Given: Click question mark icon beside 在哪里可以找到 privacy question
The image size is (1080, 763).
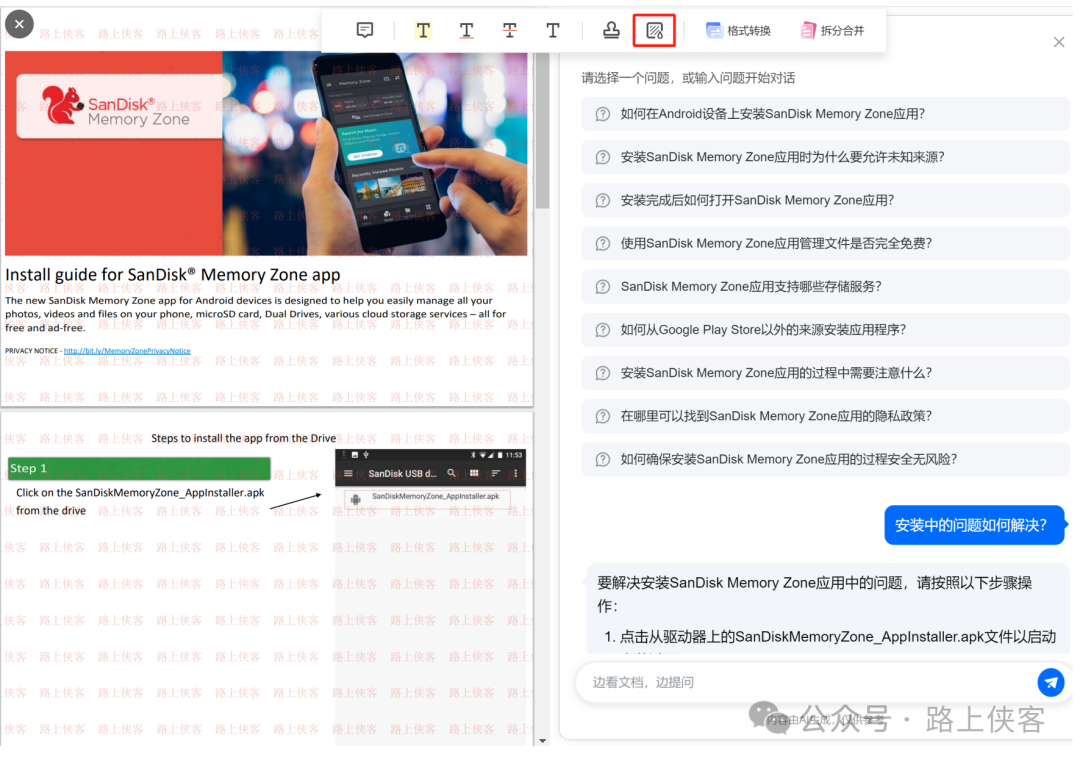Looking at the screenshot, I should (x=603, y=416).
